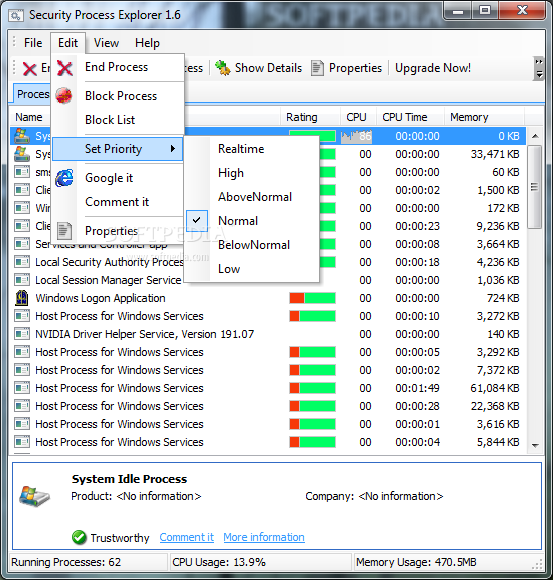Click the toolbar red X End Process icon

(30, 69)
